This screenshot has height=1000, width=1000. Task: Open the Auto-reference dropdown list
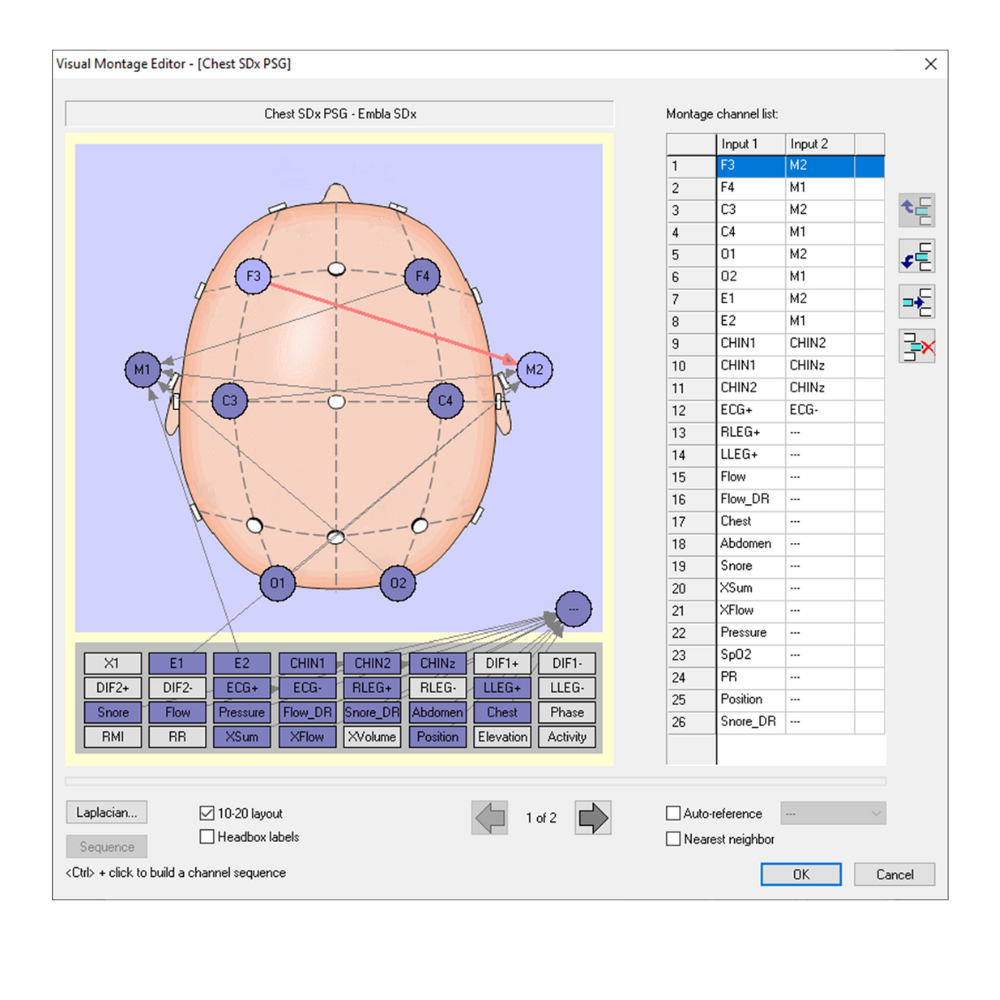(833, 814)
